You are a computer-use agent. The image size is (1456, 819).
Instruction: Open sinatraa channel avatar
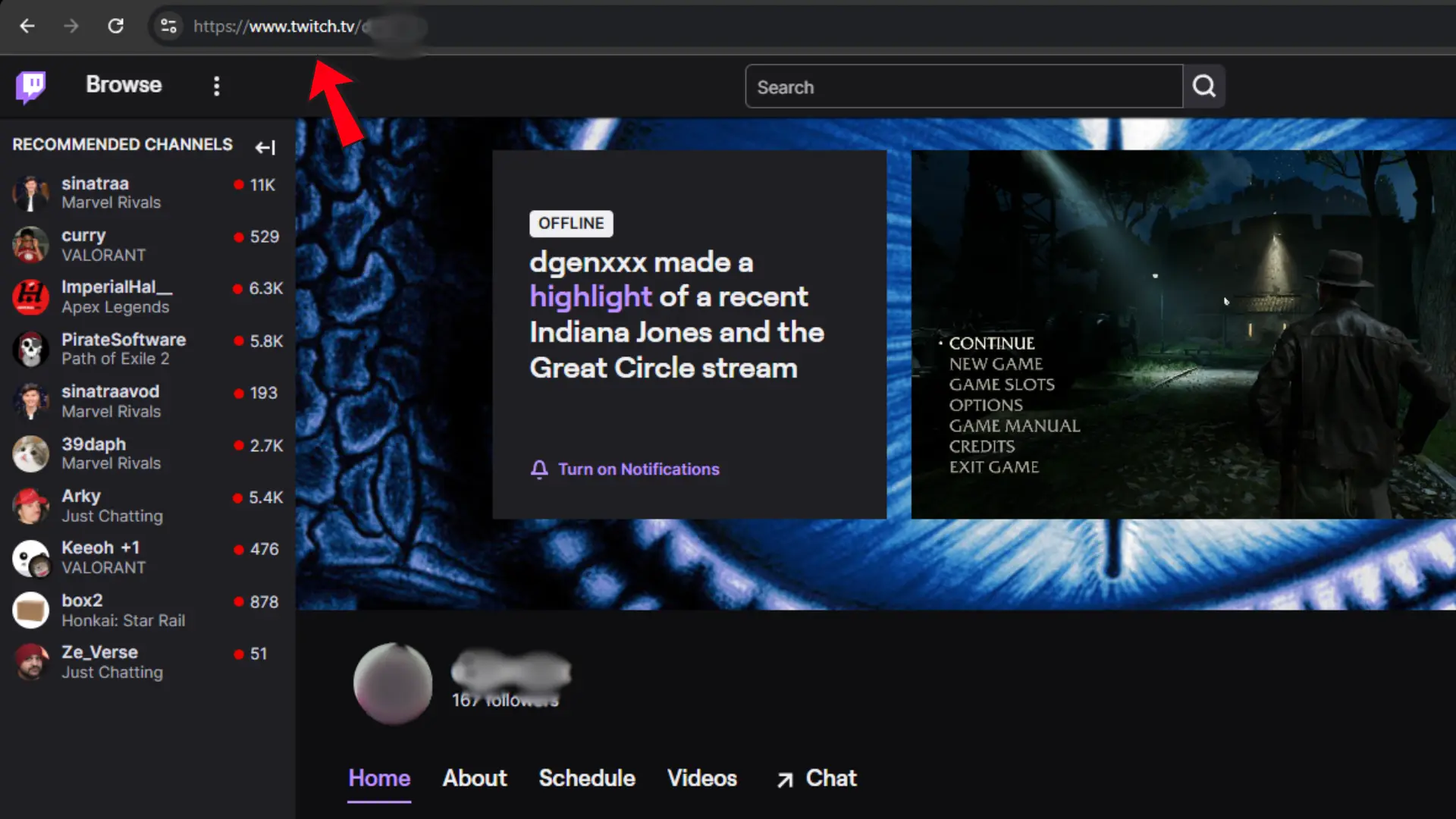point(31,193)
